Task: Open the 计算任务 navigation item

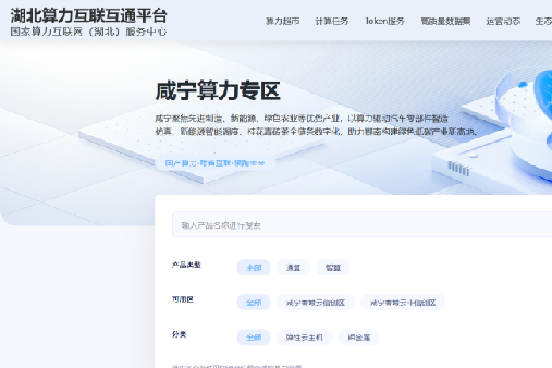Action: coord(332,21)
